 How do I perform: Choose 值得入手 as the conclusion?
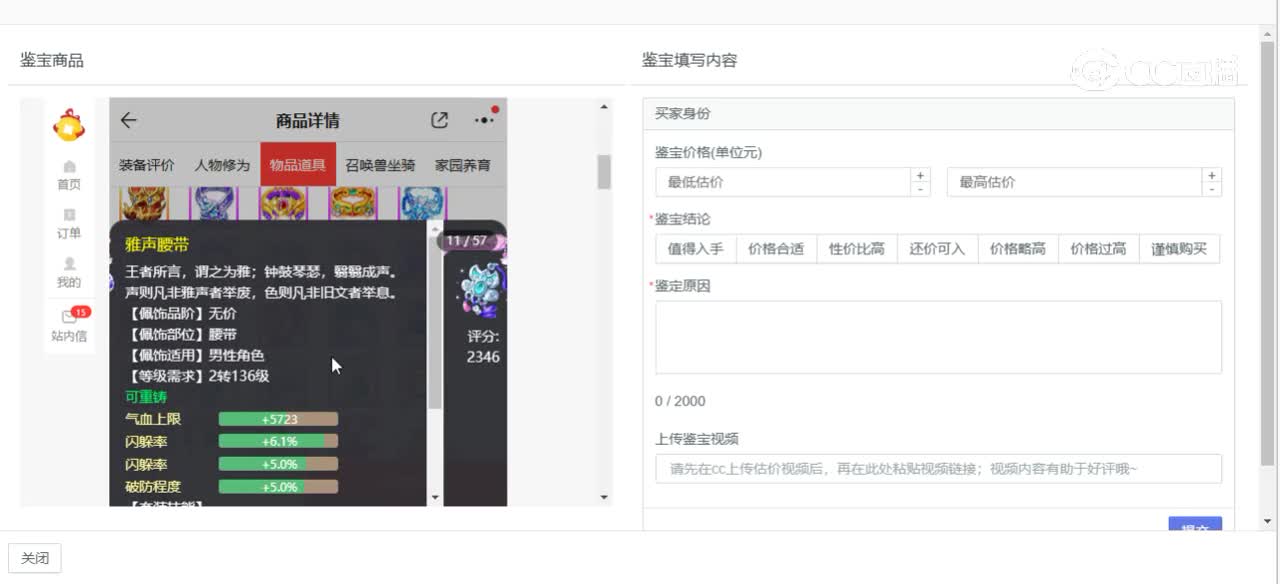coord(696,249)
